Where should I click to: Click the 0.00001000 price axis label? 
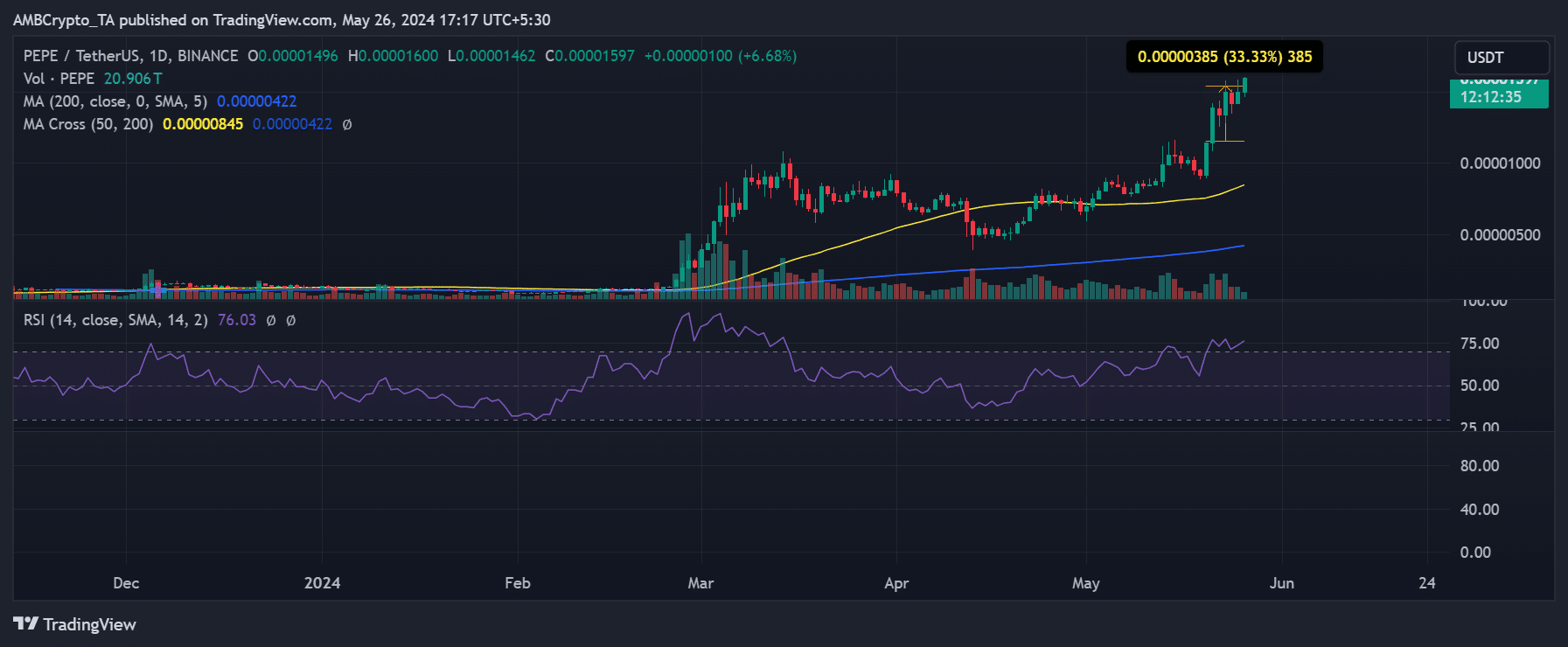(x=1500, y=163)
